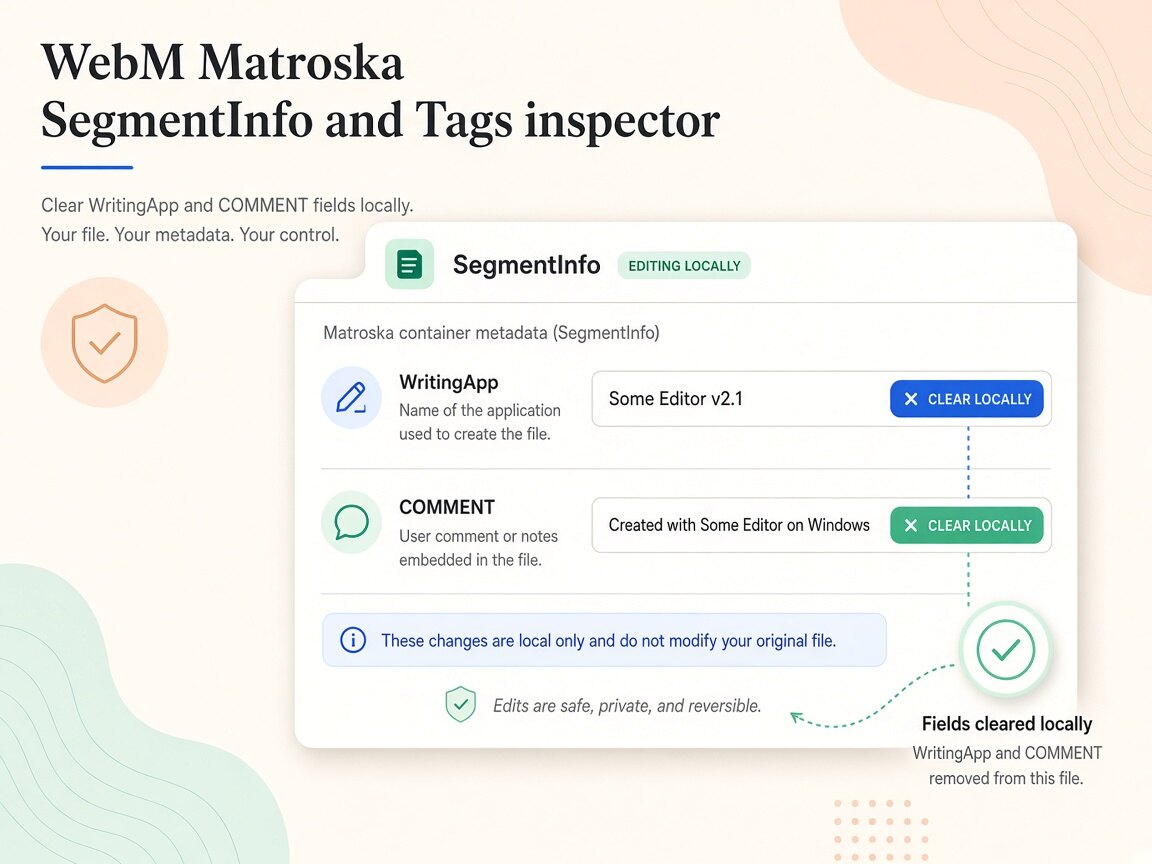1152x864 pixels.
Task: Click the X icon in green Clear Locally button
Action: pyautogui.click(x=911, y=525)
